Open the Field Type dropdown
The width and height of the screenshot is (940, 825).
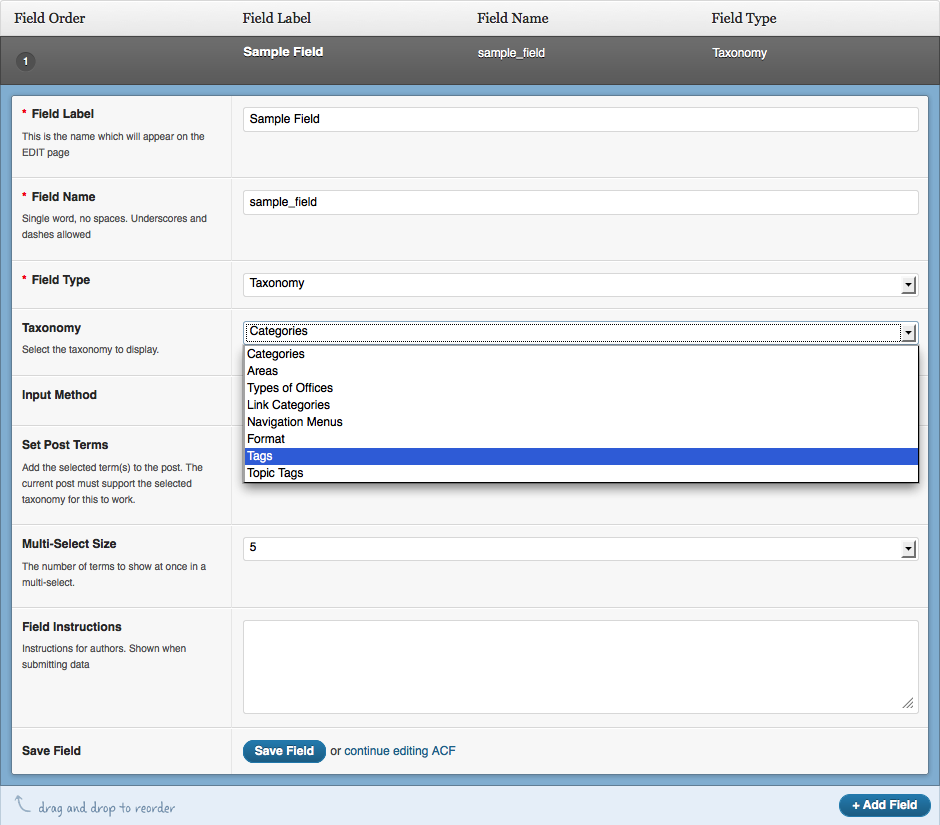click(x=580, y=284)
